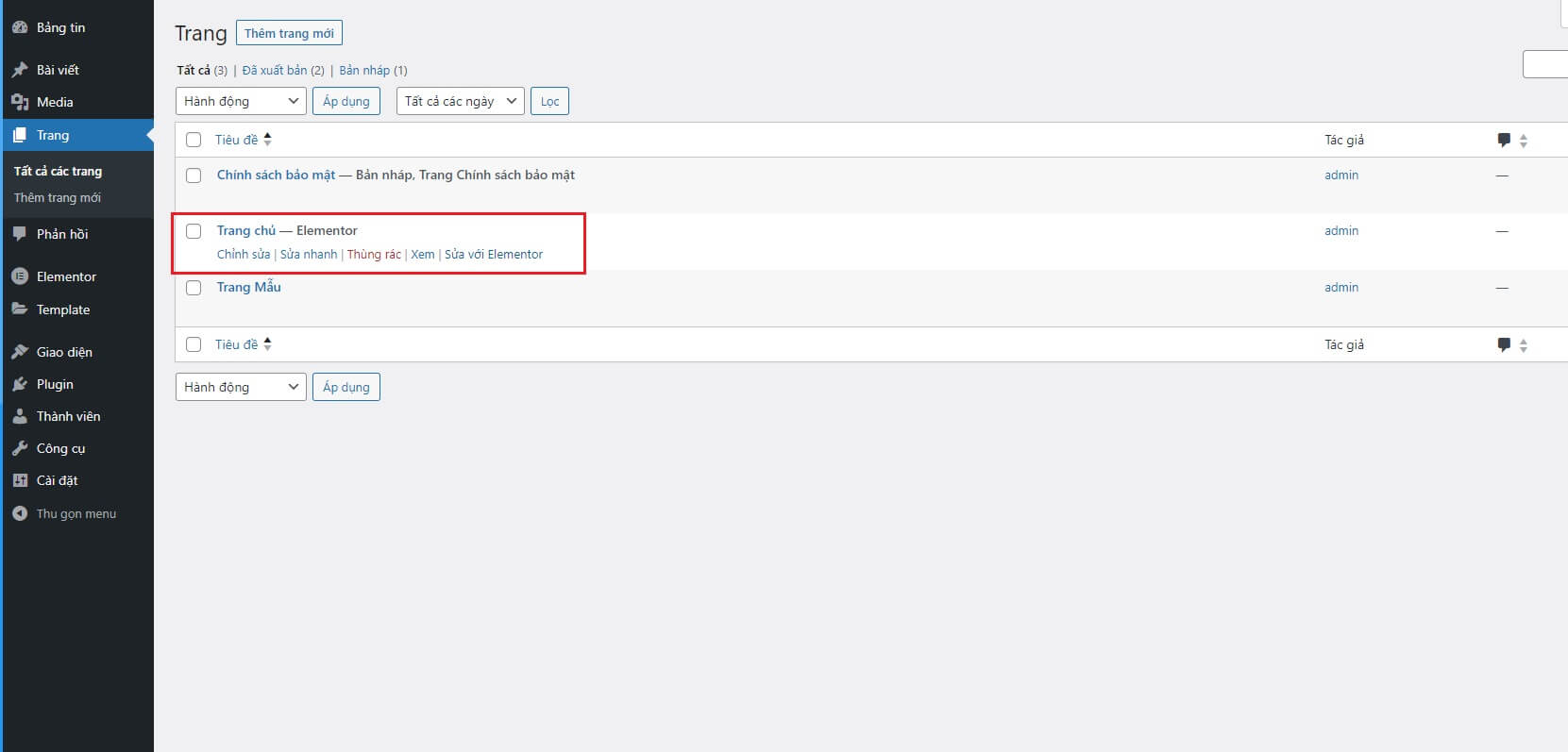Open the bottom Hành động dropdown
This screenshot has height=752, width=1568.
[x=241, y=387]
